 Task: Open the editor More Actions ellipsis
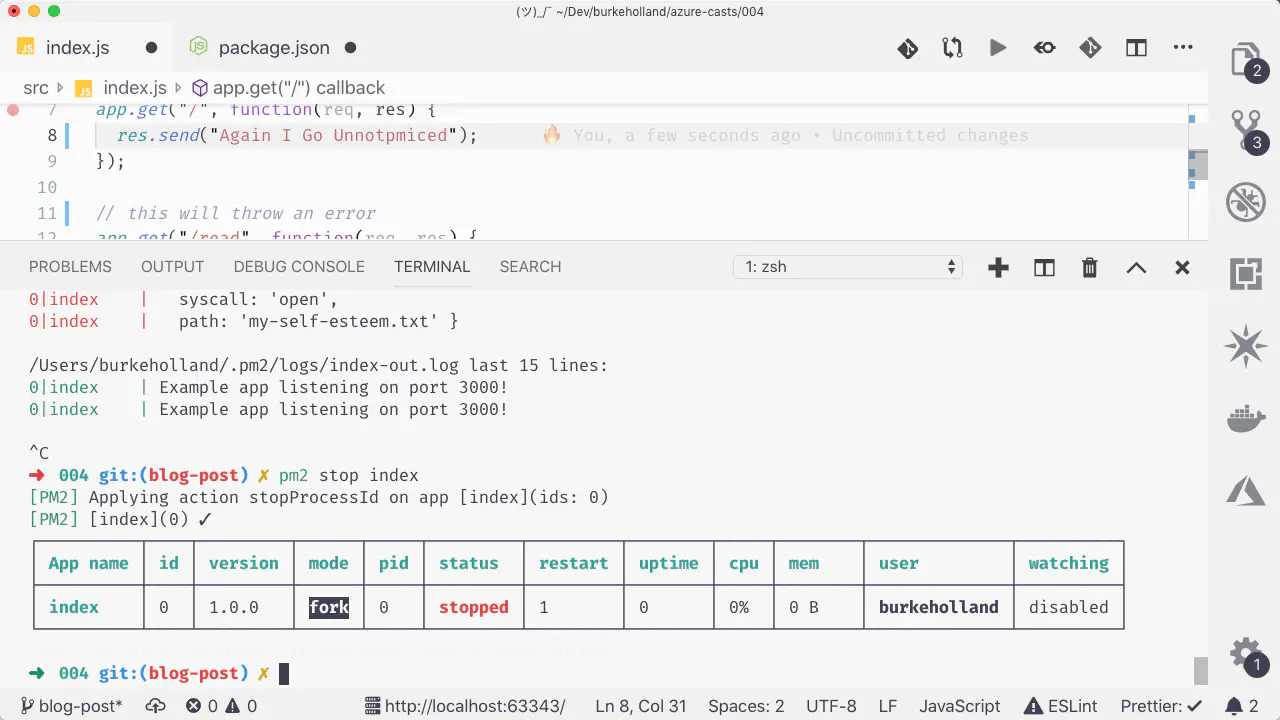[x=1183, y=47]
